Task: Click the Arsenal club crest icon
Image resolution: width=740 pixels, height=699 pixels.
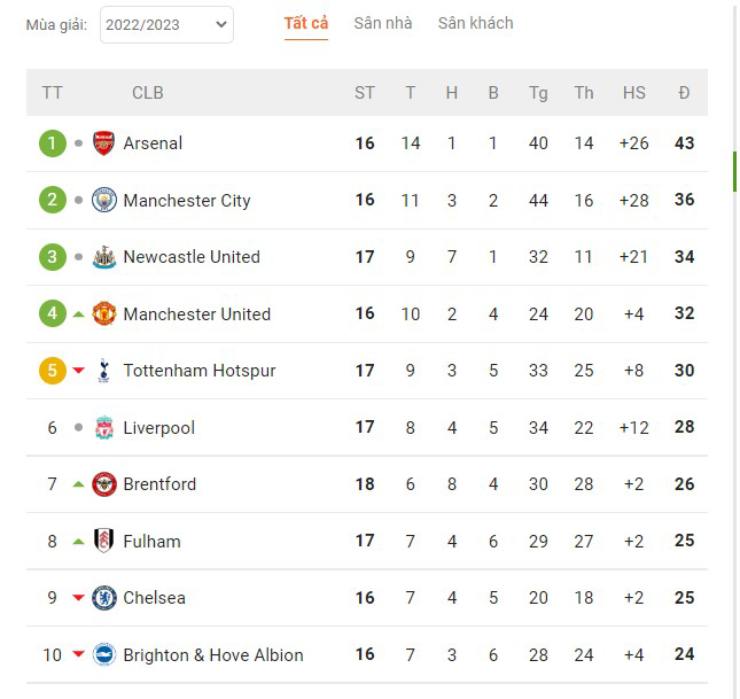Action: coord(104,143)
